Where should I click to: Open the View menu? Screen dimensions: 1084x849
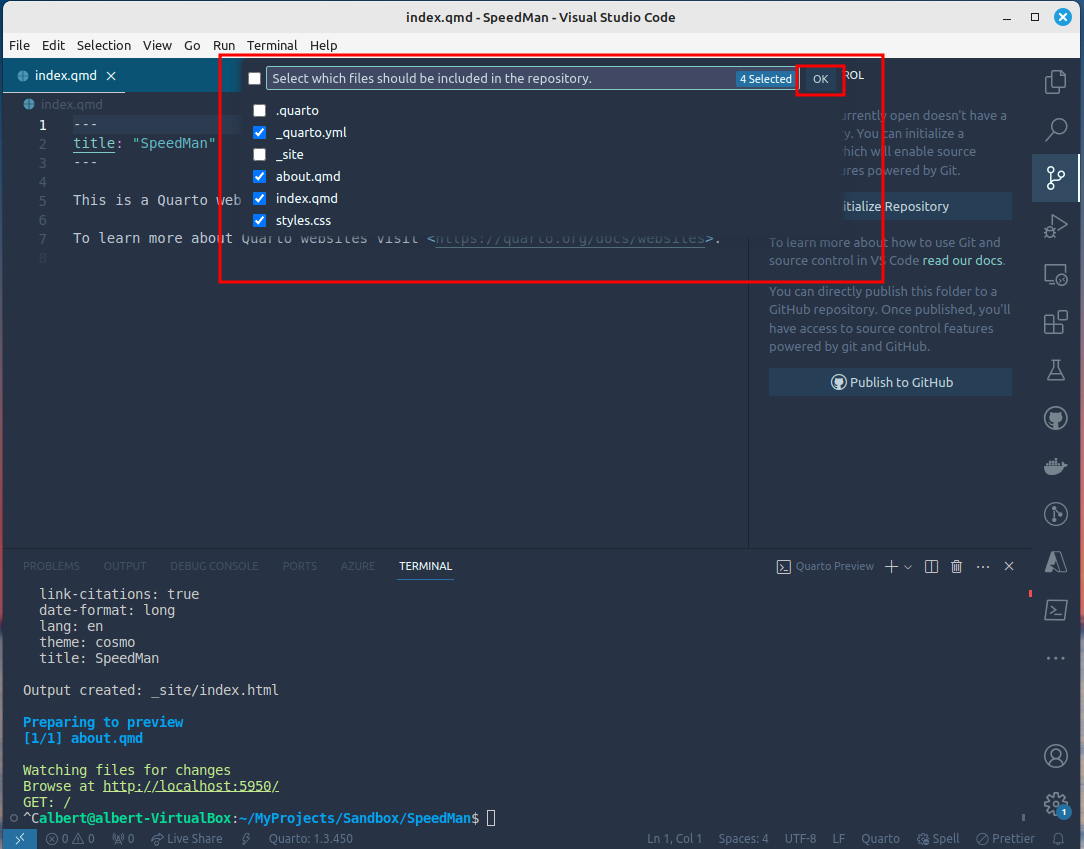[x=157, y=46]
